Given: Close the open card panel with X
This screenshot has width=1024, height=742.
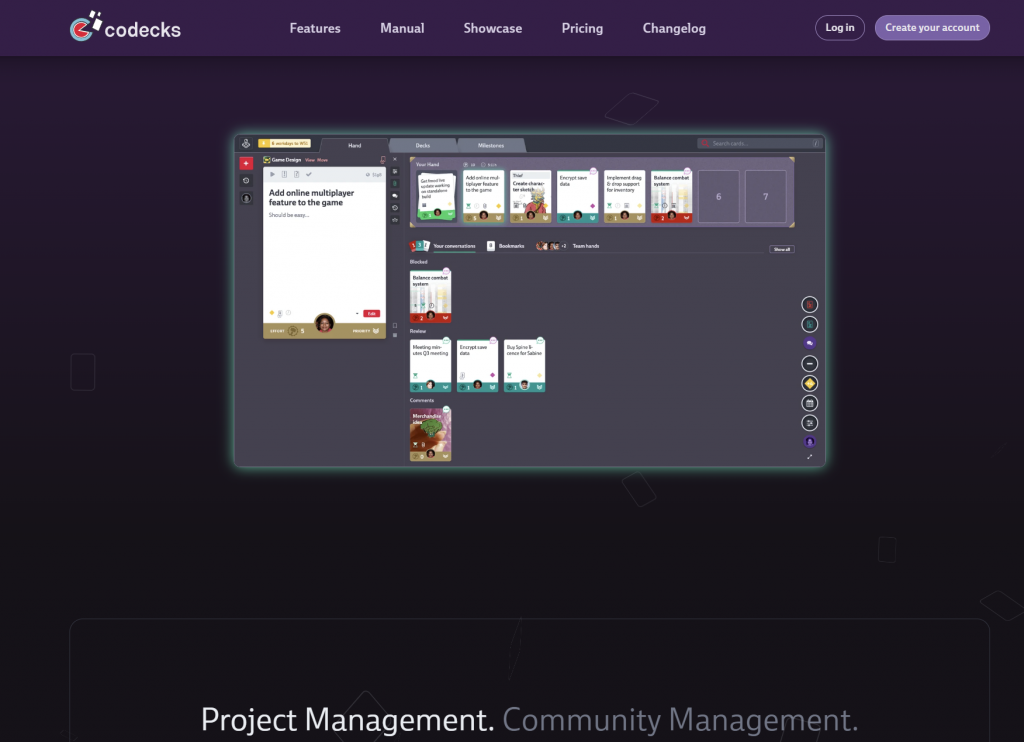Looking at the screenshot, I should tap(394, 159).
